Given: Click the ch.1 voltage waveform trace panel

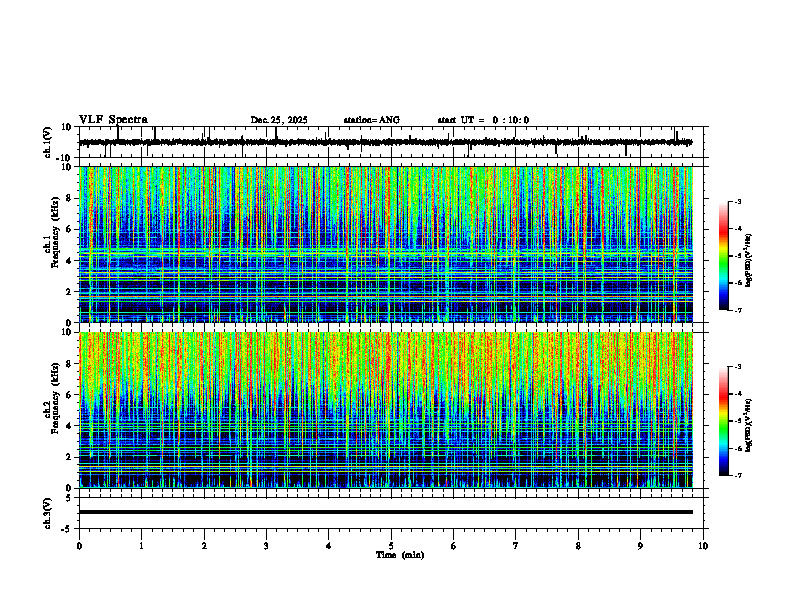Looking at the screenshot, I should pos(393,142).
